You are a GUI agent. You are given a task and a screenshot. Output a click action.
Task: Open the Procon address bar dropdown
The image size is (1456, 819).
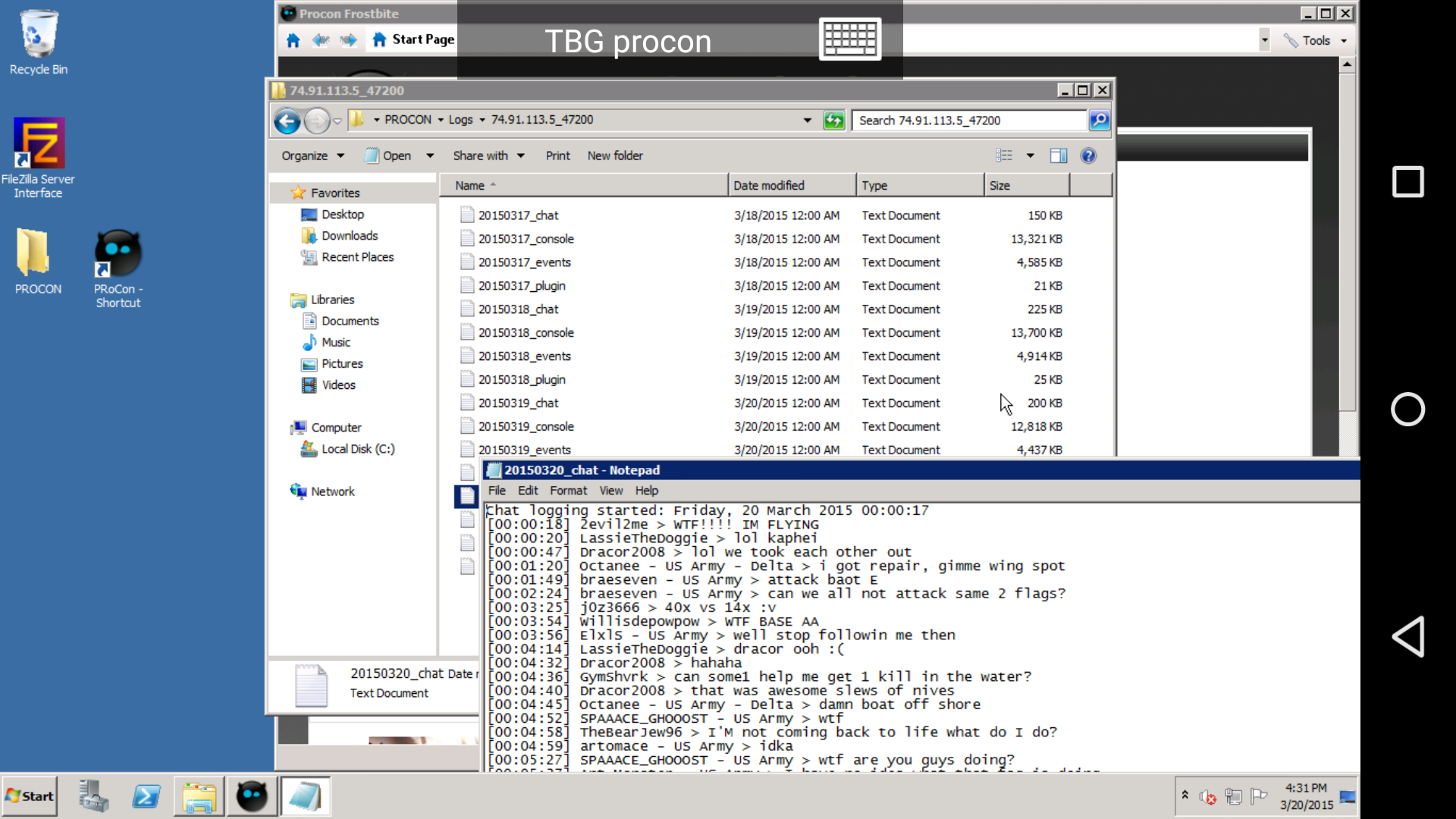(1264, 40)
